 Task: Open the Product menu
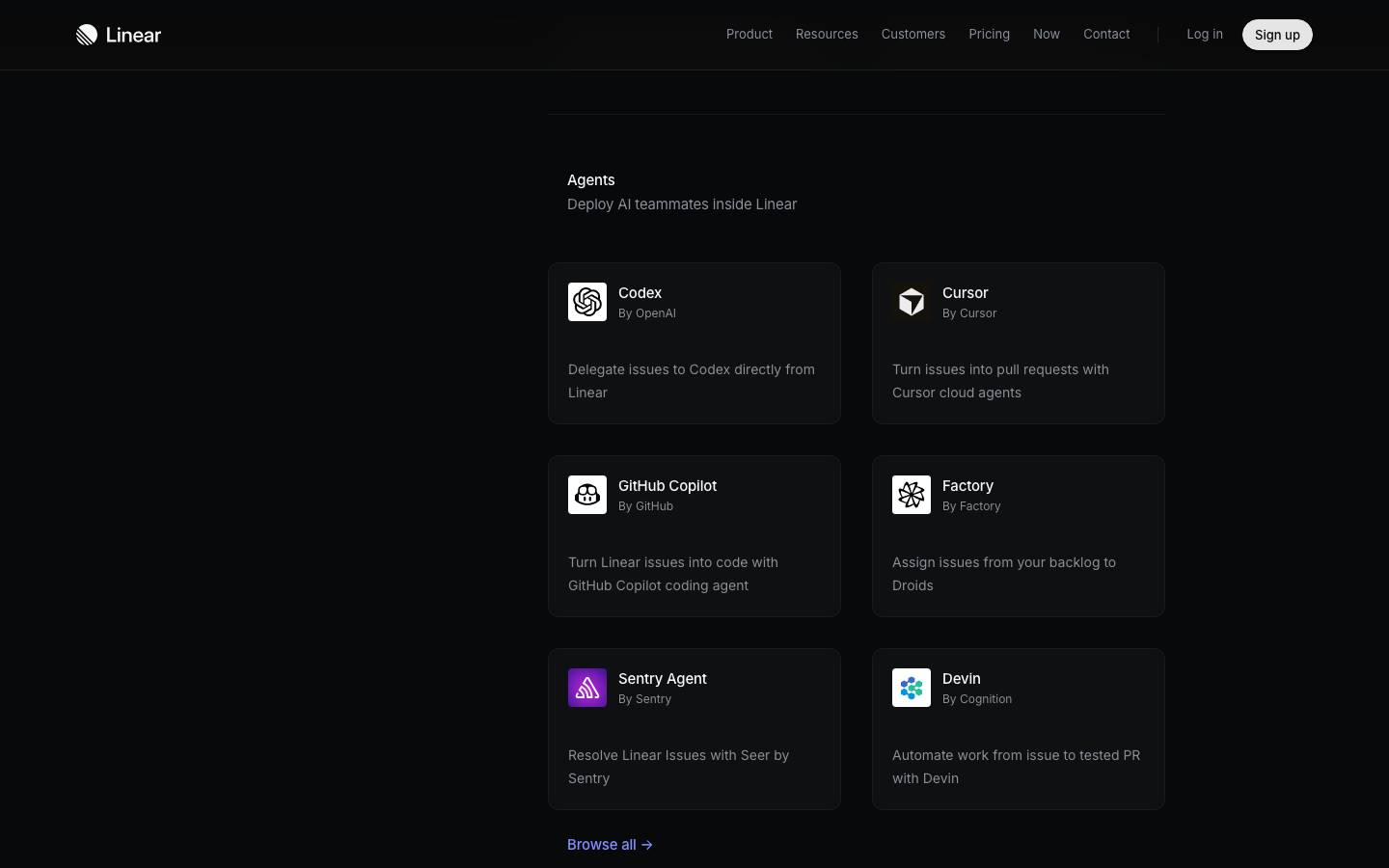coord(749,34)
